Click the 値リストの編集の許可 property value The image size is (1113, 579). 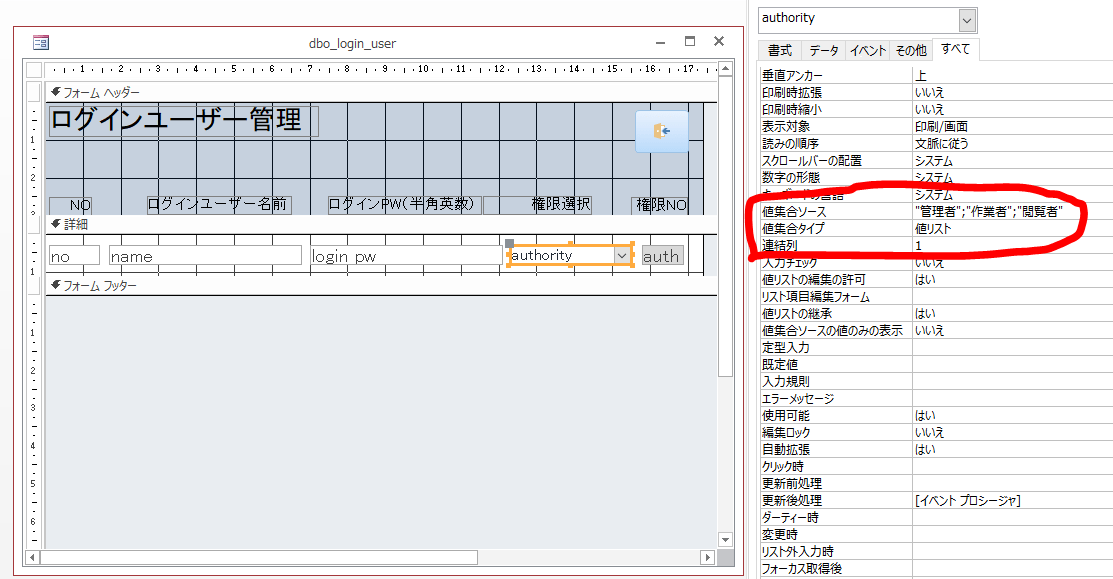[1012, 280]
